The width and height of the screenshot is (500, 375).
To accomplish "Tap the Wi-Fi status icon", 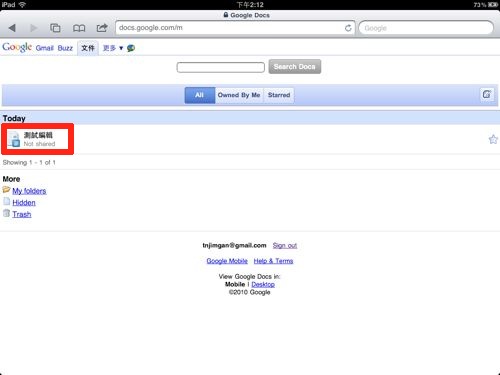I will (22, 5).
